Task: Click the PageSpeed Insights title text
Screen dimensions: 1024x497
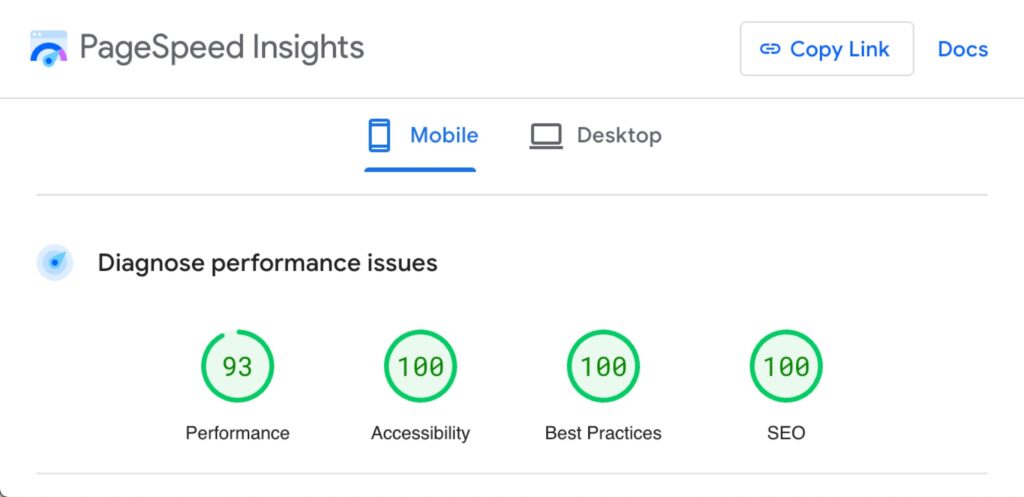Action: coord(221,47)
